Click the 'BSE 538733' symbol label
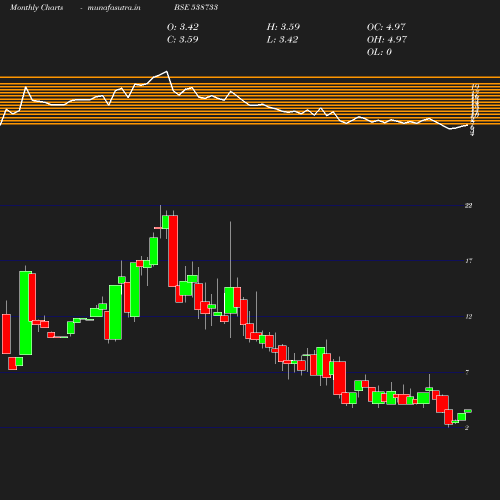Image resolution: width=500 pixels, height=500 pixels. (196, 7)
